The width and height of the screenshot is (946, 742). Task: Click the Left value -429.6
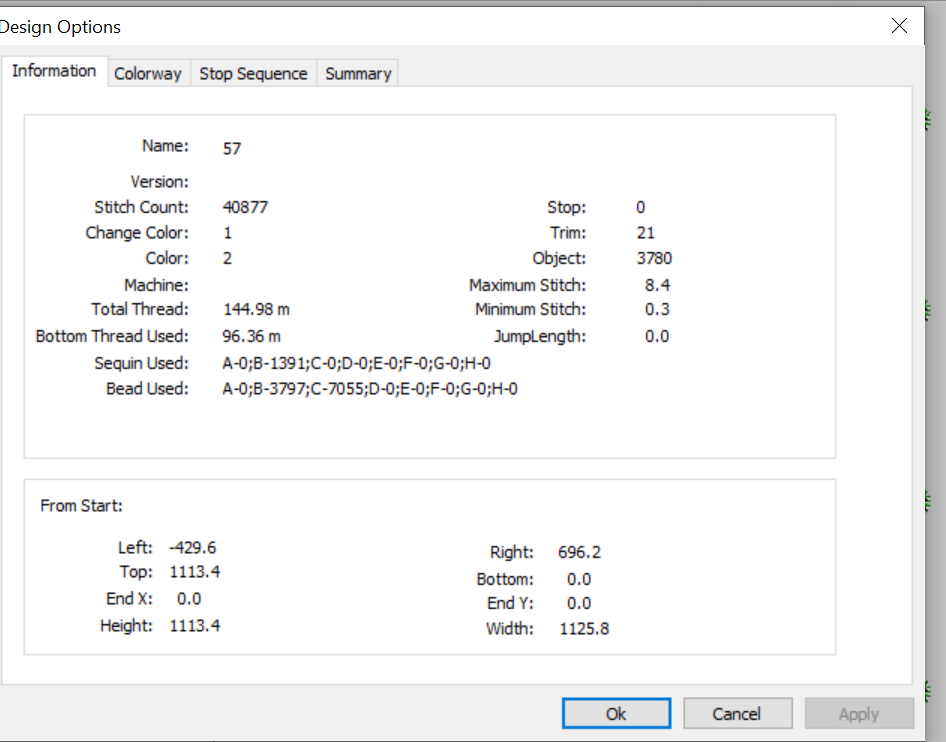192,548
